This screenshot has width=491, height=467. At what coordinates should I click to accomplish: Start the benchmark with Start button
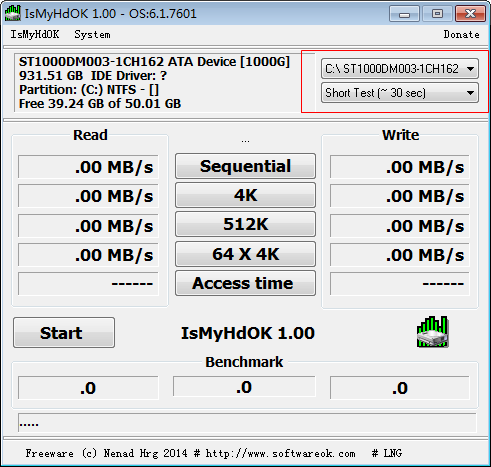[x=64, y=333]
